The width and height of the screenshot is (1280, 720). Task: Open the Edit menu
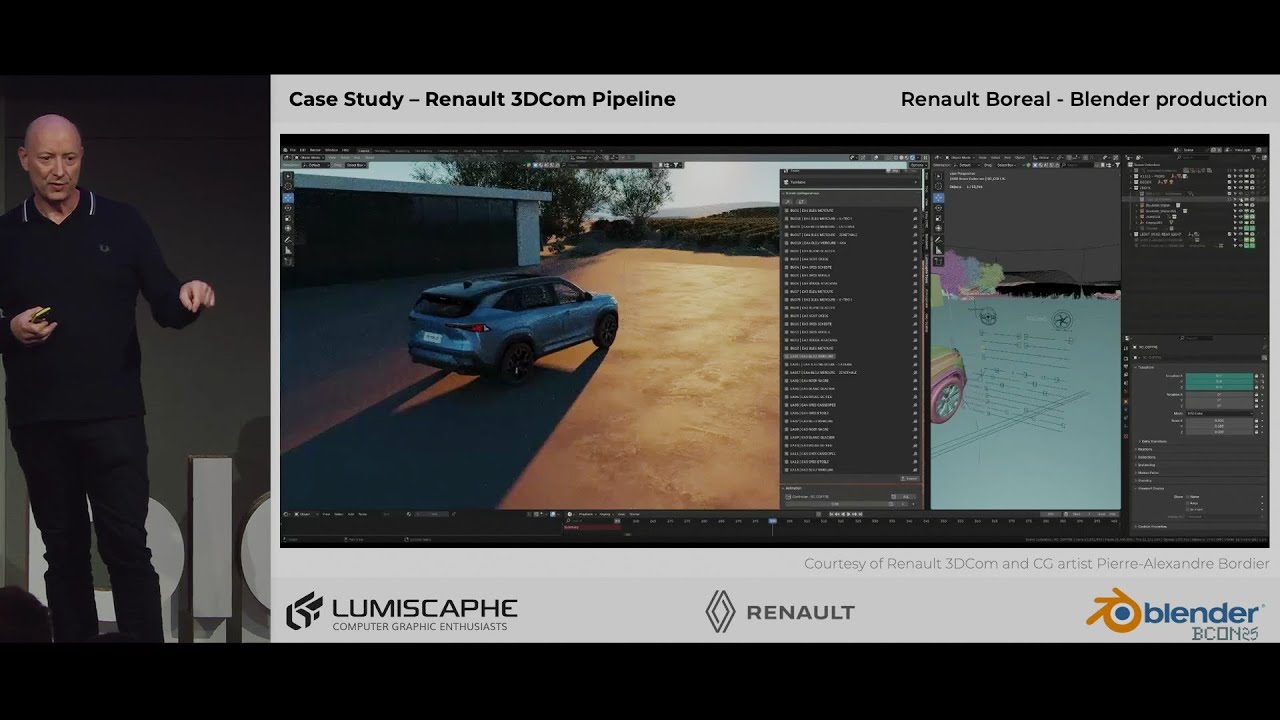302,150
